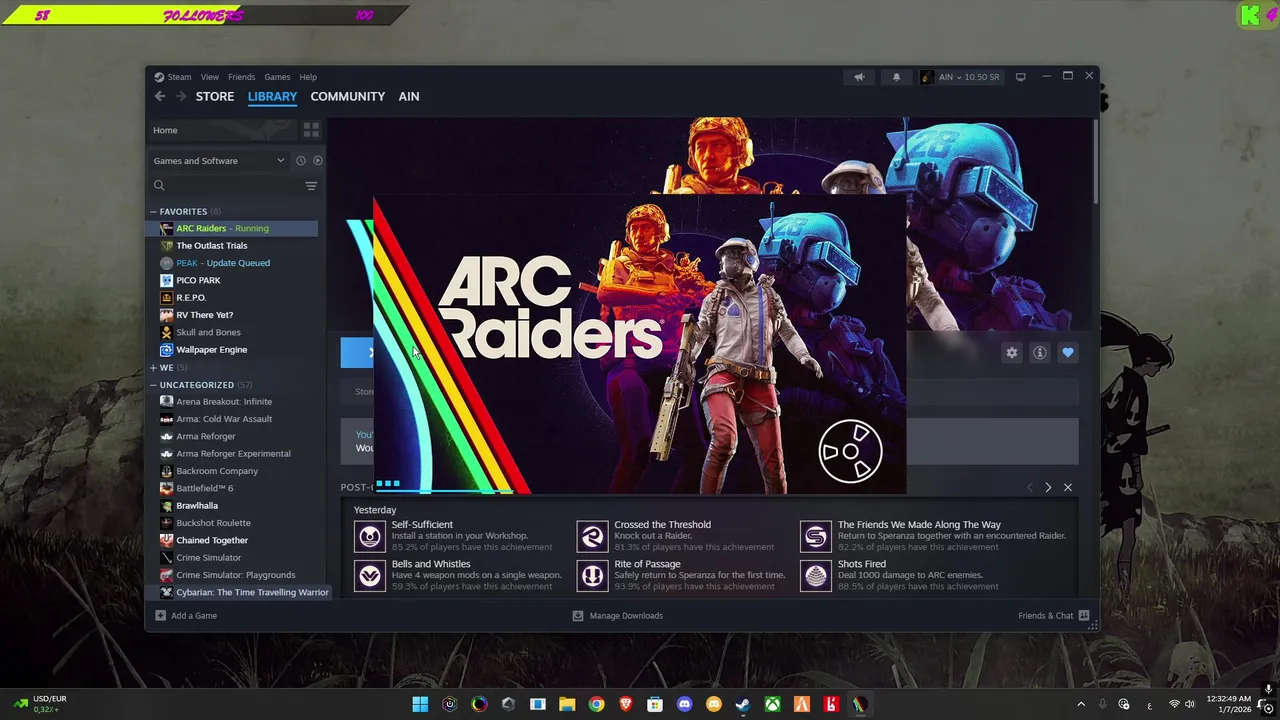Open Bells and Whistles achievement icon

[370, 576]
